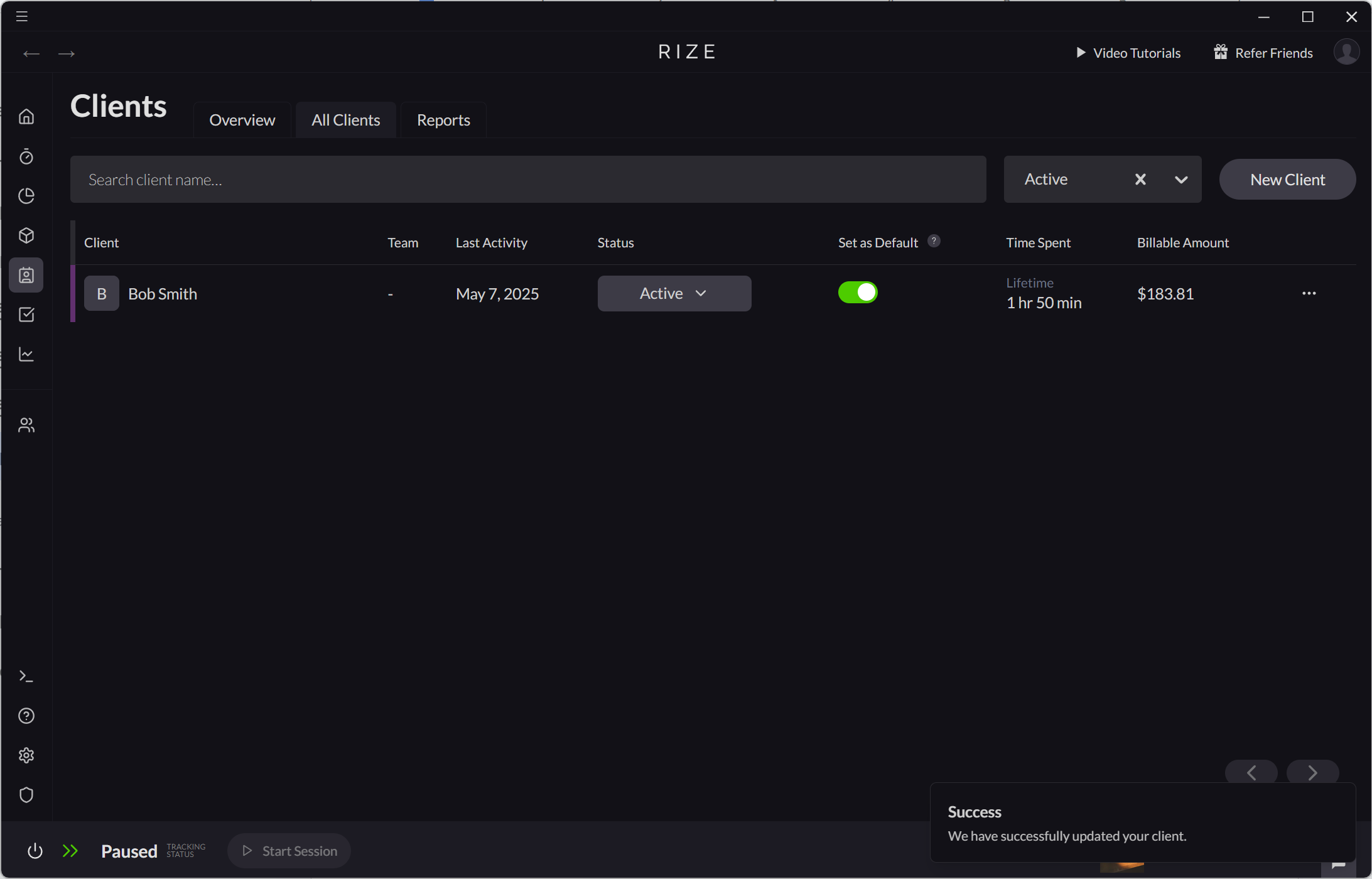The width and height of the screenshot is (1372, 879).
Task: Switch to the Reports tab
Action: click(x=443, y=119)
